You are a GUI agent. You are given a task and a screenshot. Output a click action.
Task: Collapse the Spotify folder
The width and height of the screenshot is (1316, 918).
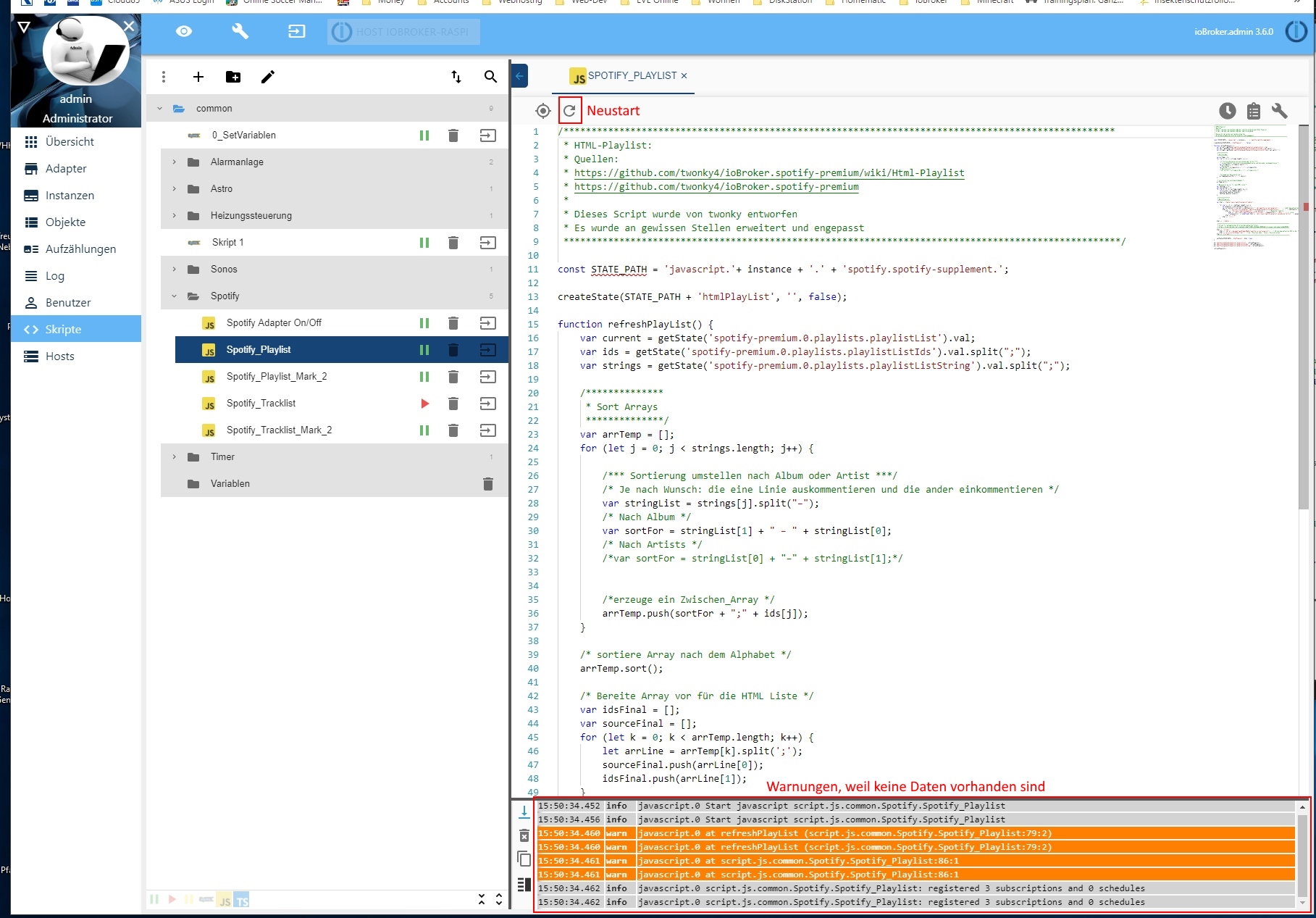[174, 296]
